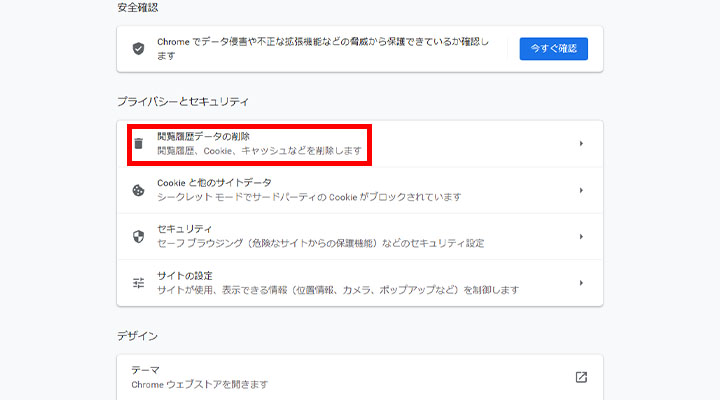Select the Cookie と他のサイトデータ title

pos(214,183)
